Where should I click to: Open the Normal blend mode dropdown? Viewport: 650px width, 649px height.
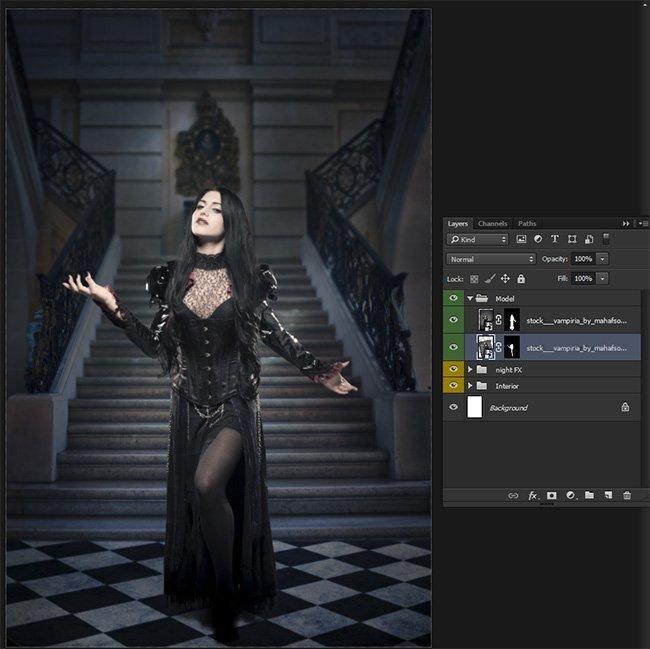click(x=491, y=259)
